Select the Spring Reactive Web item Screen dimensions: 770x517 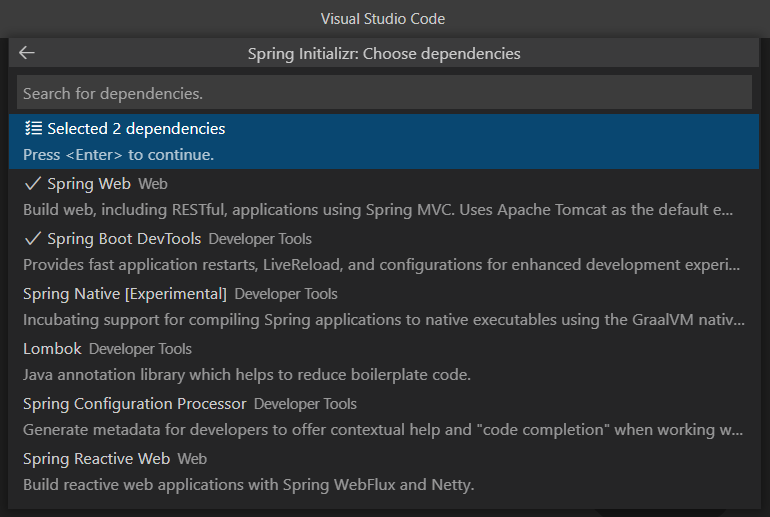384,471
